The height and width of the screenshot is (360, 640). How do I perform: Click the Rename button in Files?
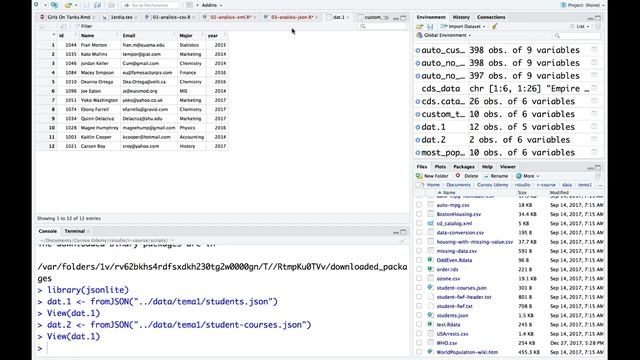click(496, 176)
